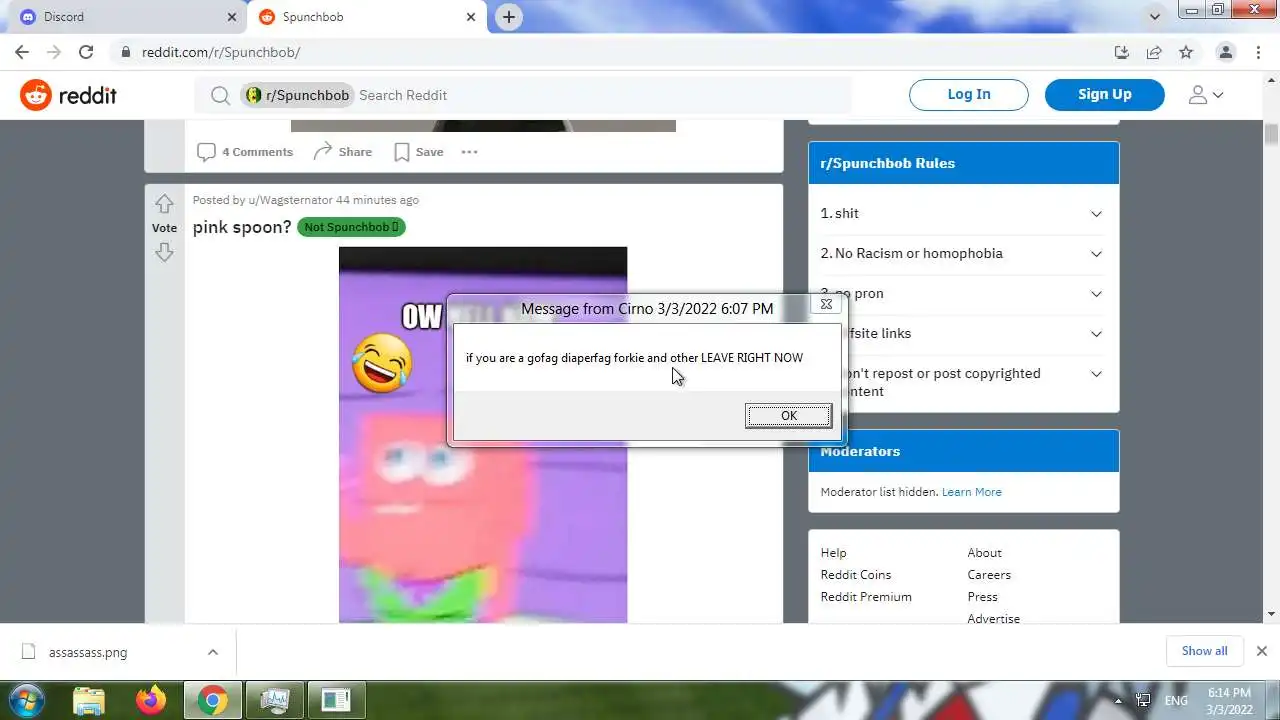Click OK in the Cirno message dialog
Viewport: 1280px width, 720px height.
[x=788, y=416]
